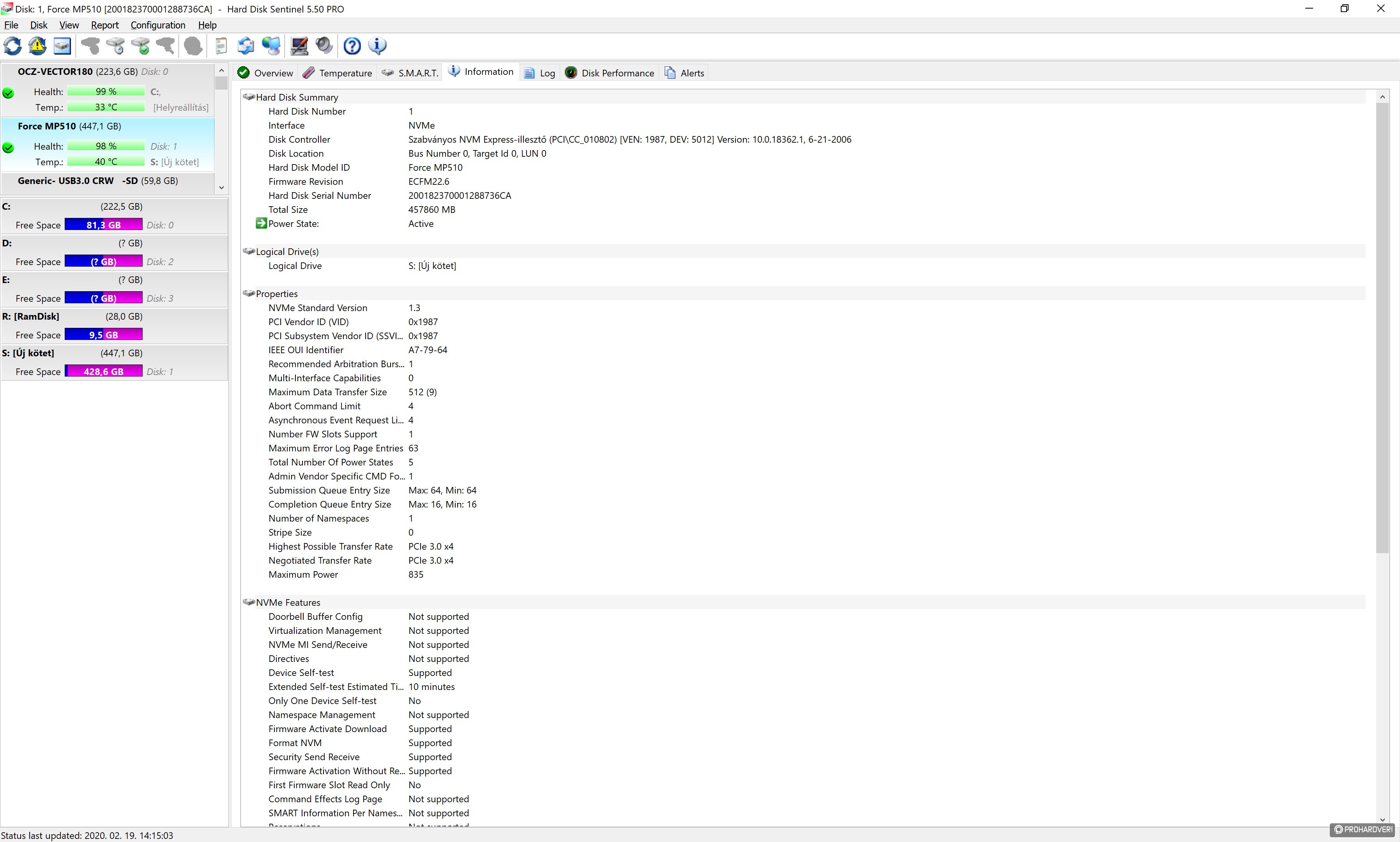This screenshot has width=1400, height=842.
Task: Open the Configuration menu
Action: coord(158,25)
